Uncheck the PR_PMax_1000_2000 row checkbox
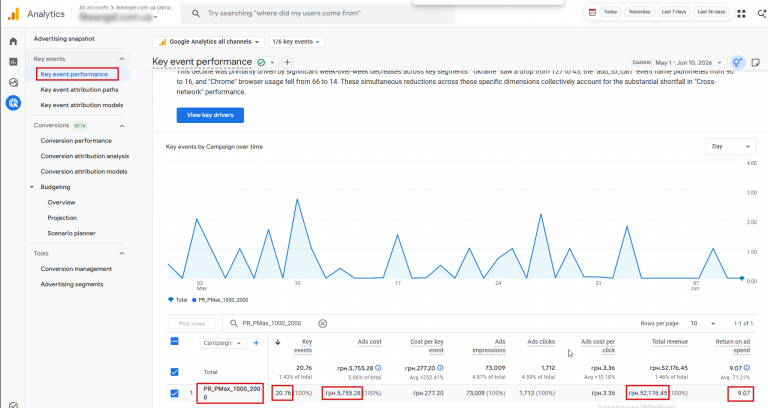The image size is (768, 408). click(174, 393)
